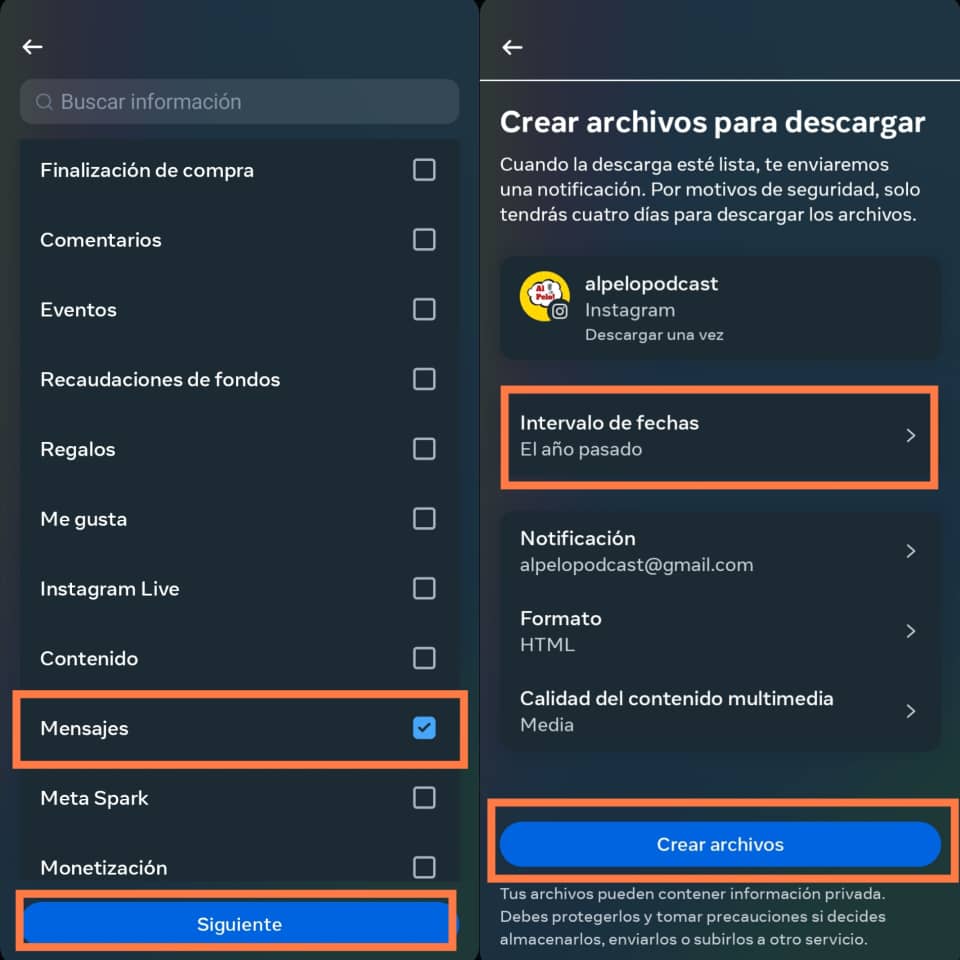The image size is (960, 960).
Task: Select the Eventos list item
Action: pos(239,309)
